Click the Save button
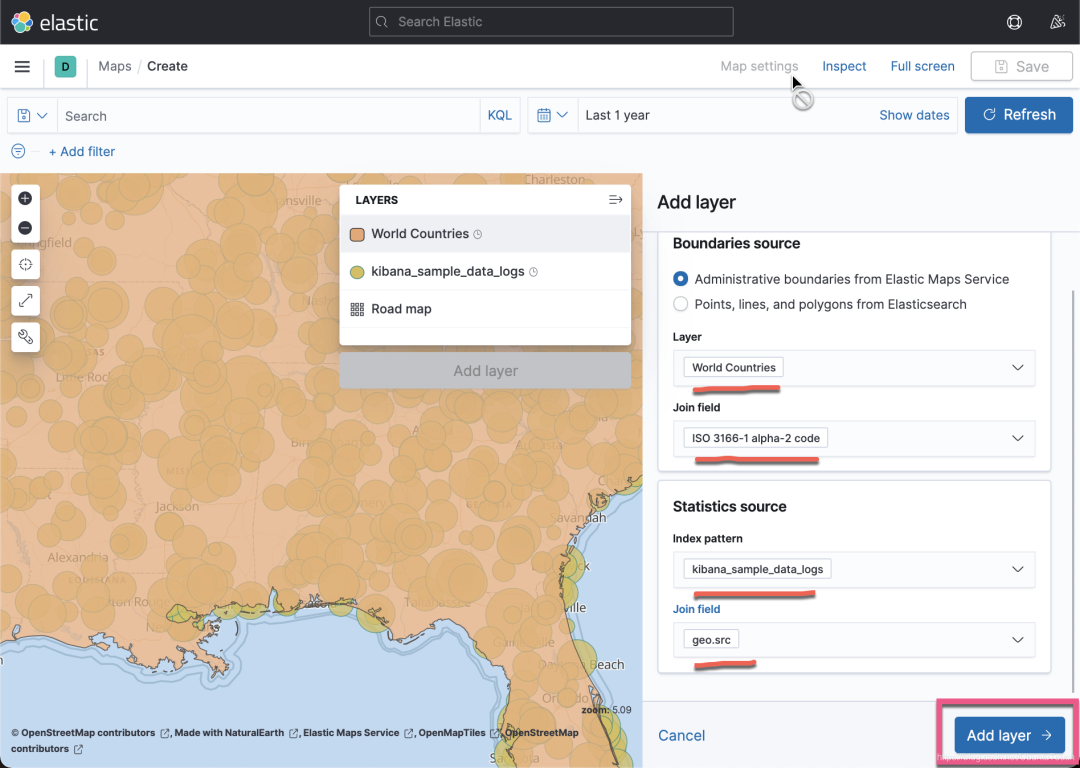Image resolution: width=1080 pixels, height=768 pixels. point(1021,66)
